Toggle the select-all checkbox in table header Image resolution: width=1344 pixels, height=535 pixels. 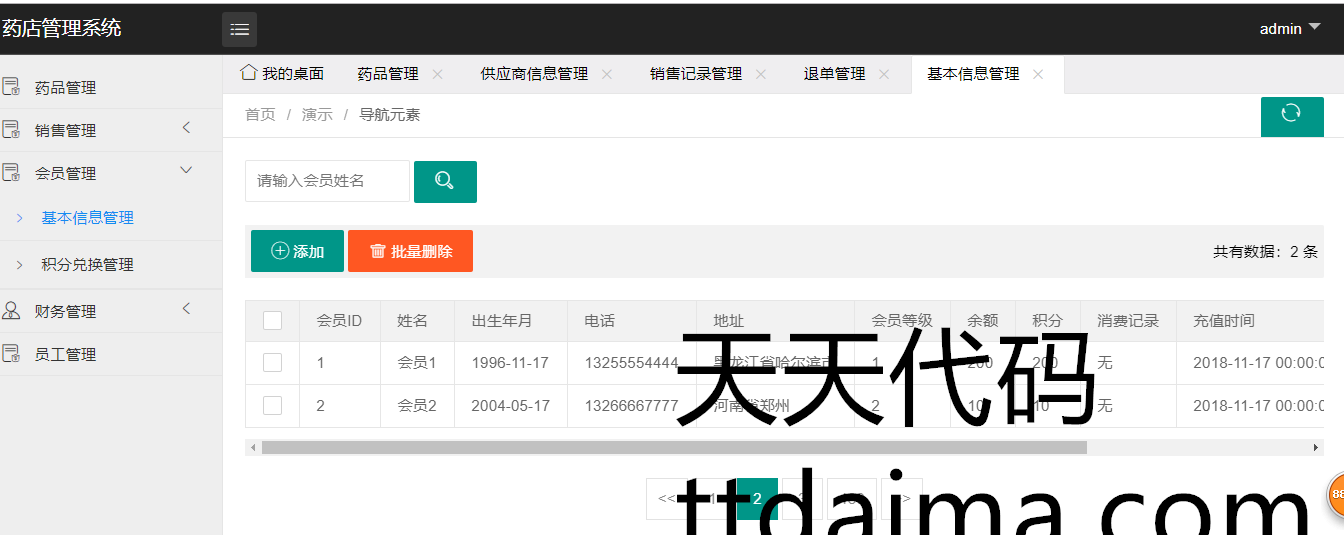pyautogui.click(x=272, y=321)
